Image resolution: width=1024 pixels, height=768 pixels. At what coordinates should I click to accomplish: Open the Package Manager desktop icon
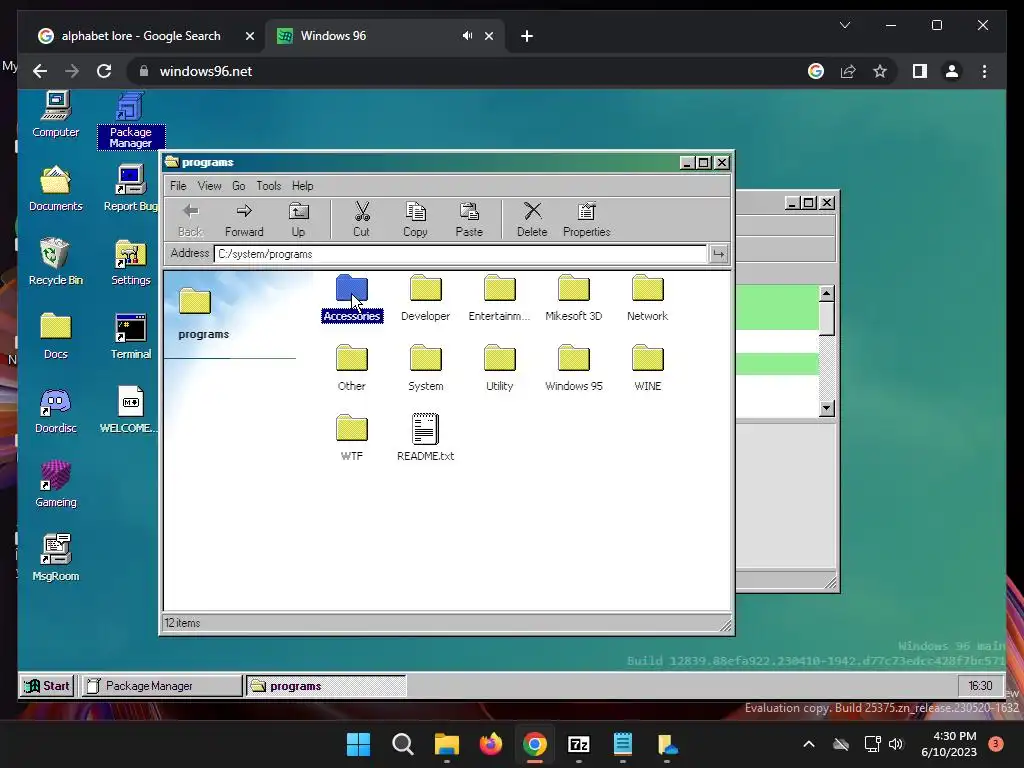(131, 120)
